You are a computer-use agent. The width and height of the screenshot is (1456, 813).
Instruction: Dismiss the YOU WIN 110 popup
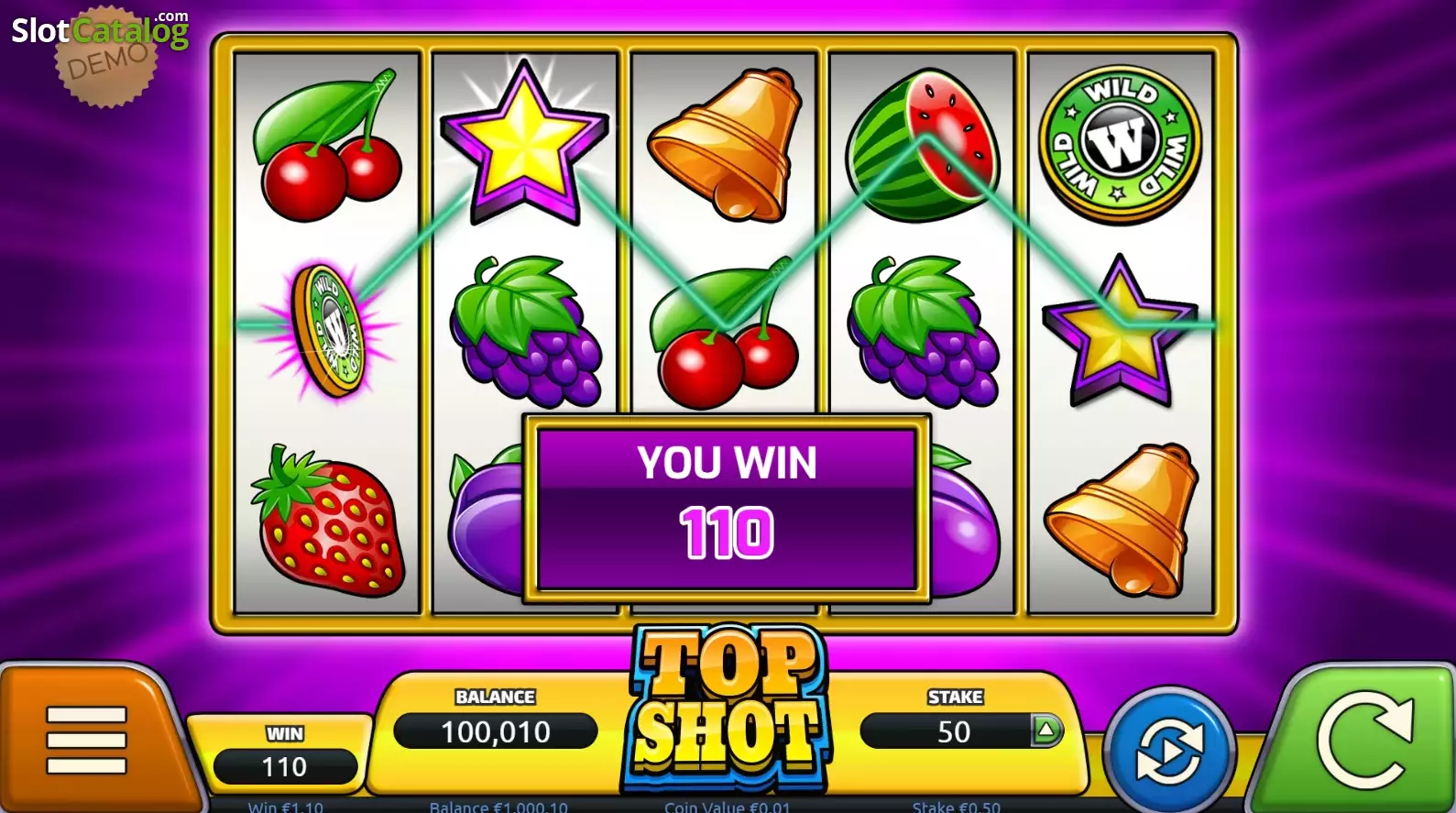(727, 509)
